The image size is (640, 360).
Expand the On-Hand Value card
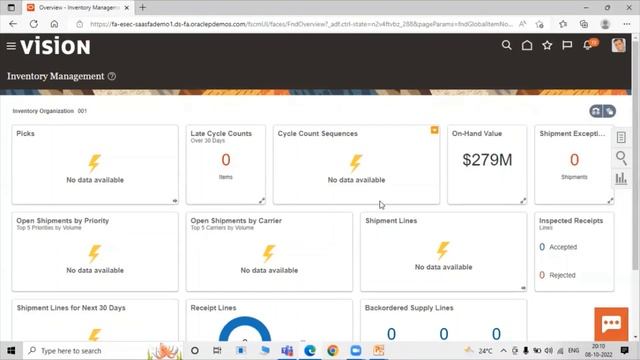point(523,200)
